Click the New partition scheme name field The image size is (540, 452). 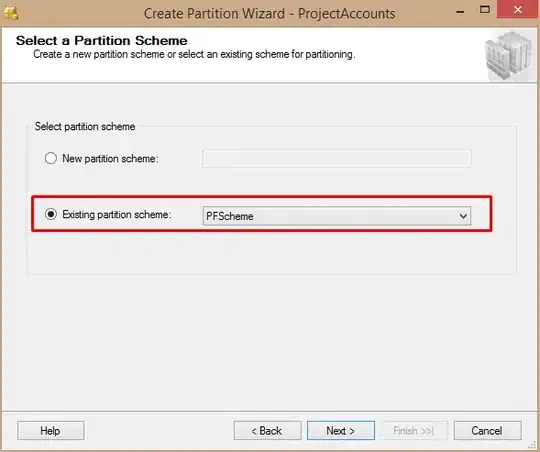click(336, 158)
